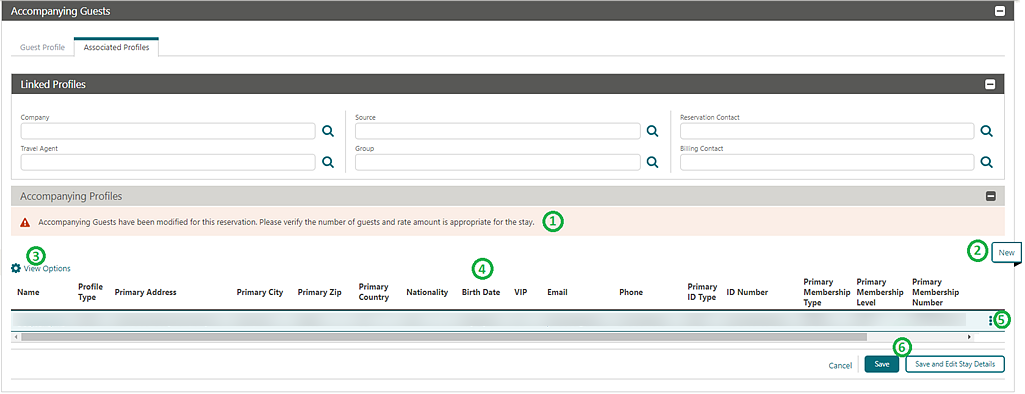Click the Primary Membership Number column header
This screenshot has width=1025, height=394.
point(935,292)
